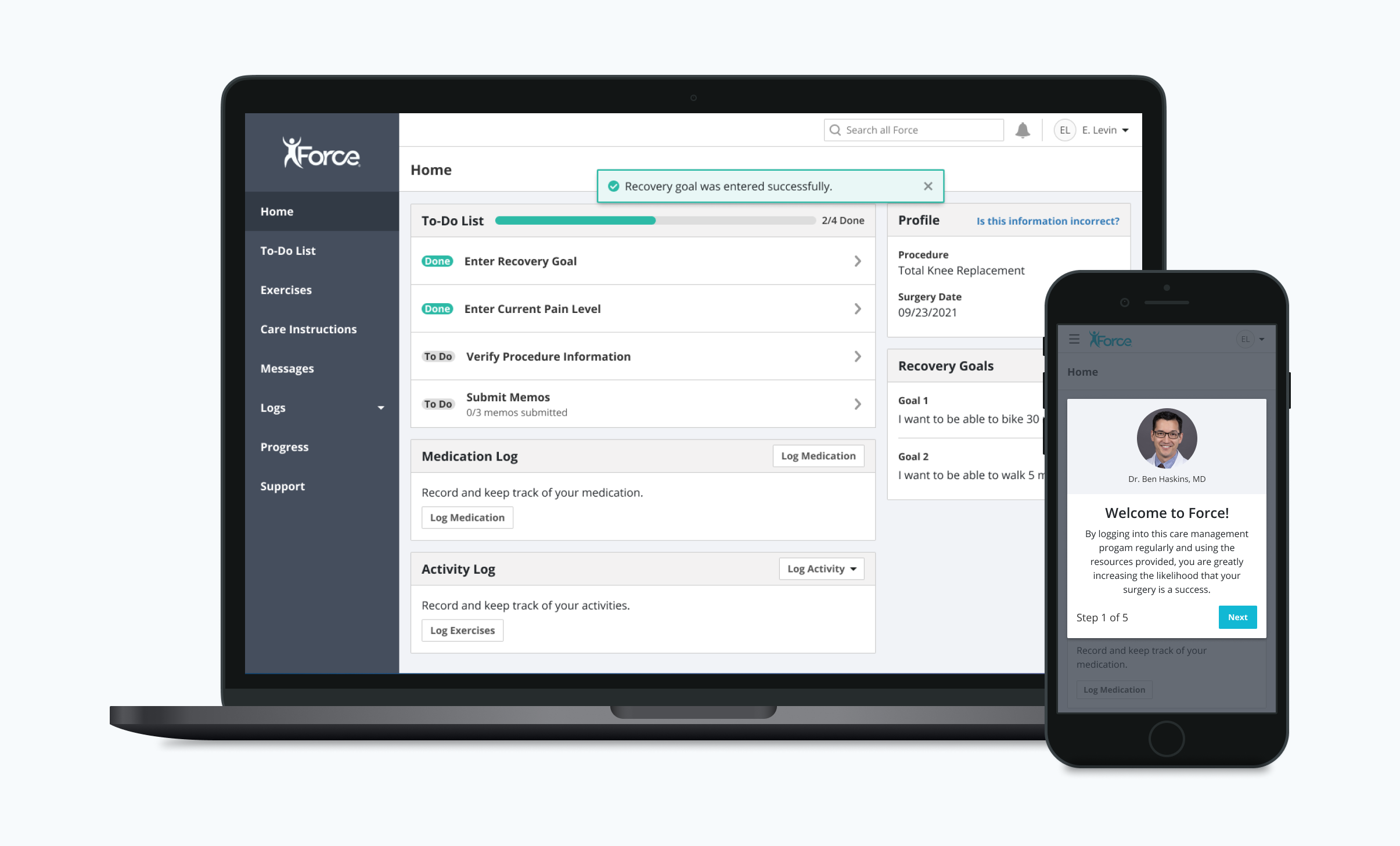The height and width of the screenshot is (846, 1400).
Task: Open the Log Activity dropdown
Action: pyautogui.click(x=821, y=569)
